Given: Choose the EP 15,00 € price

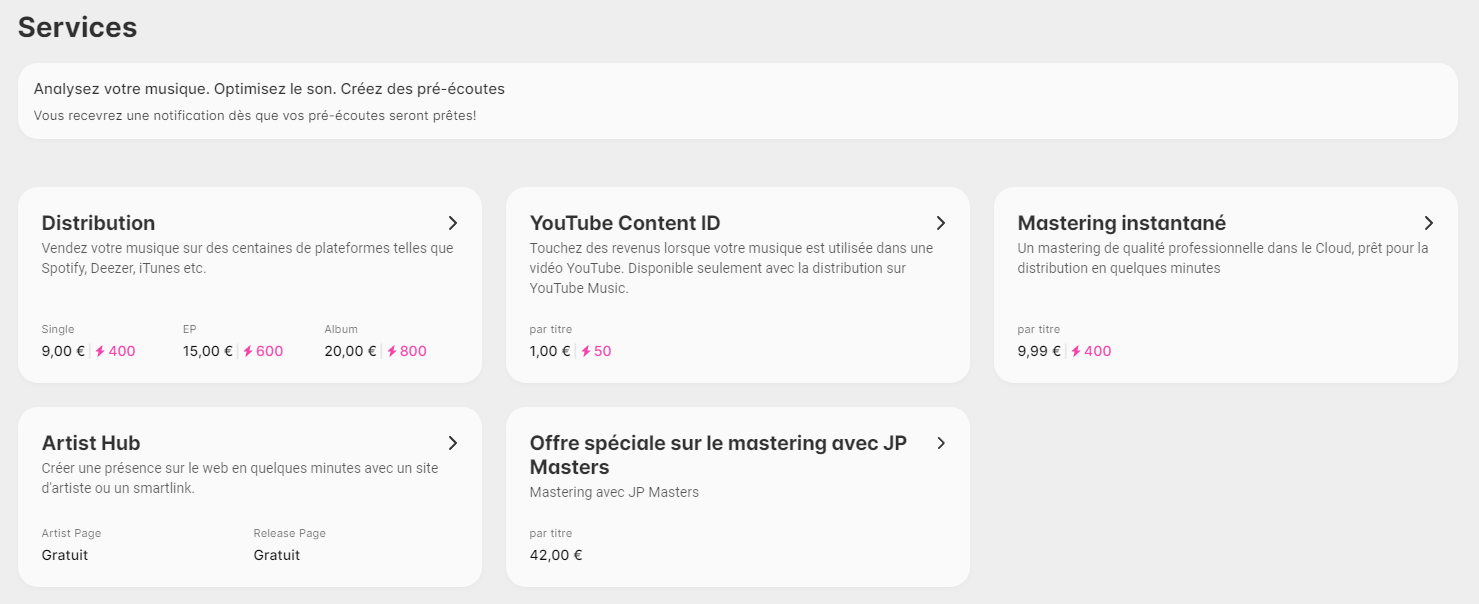Looking at the screenshot, I should click(208, 351).
